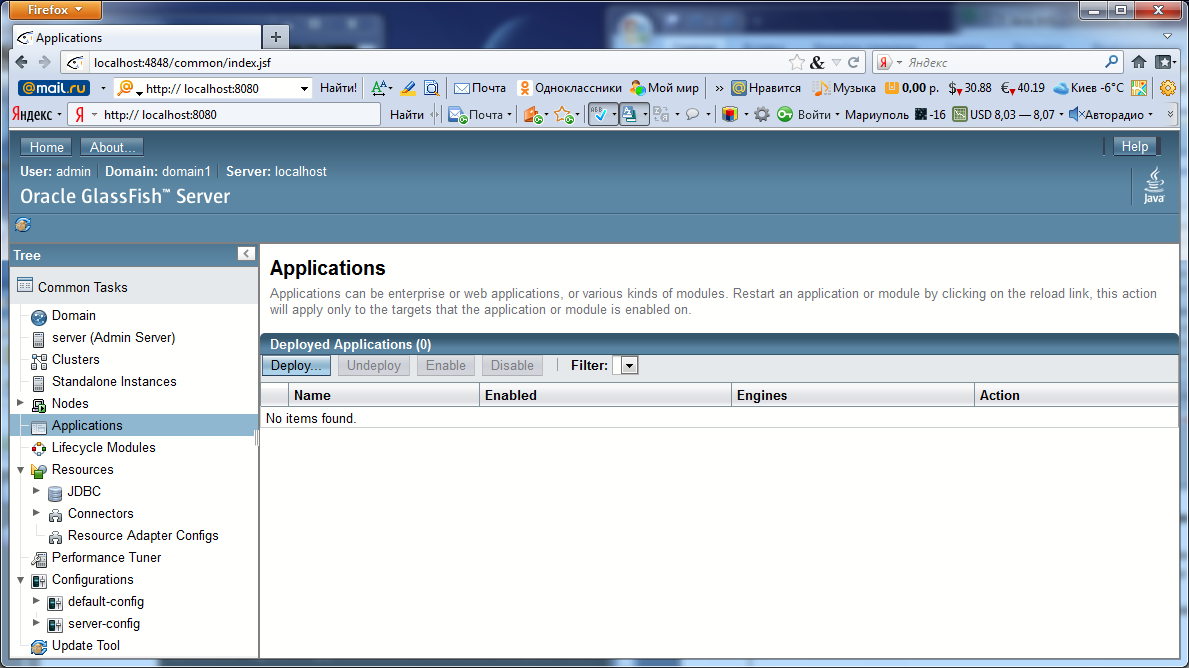
Task: Click the maps icon in Mail.ru toolbar
Action: pos(1139,89)
